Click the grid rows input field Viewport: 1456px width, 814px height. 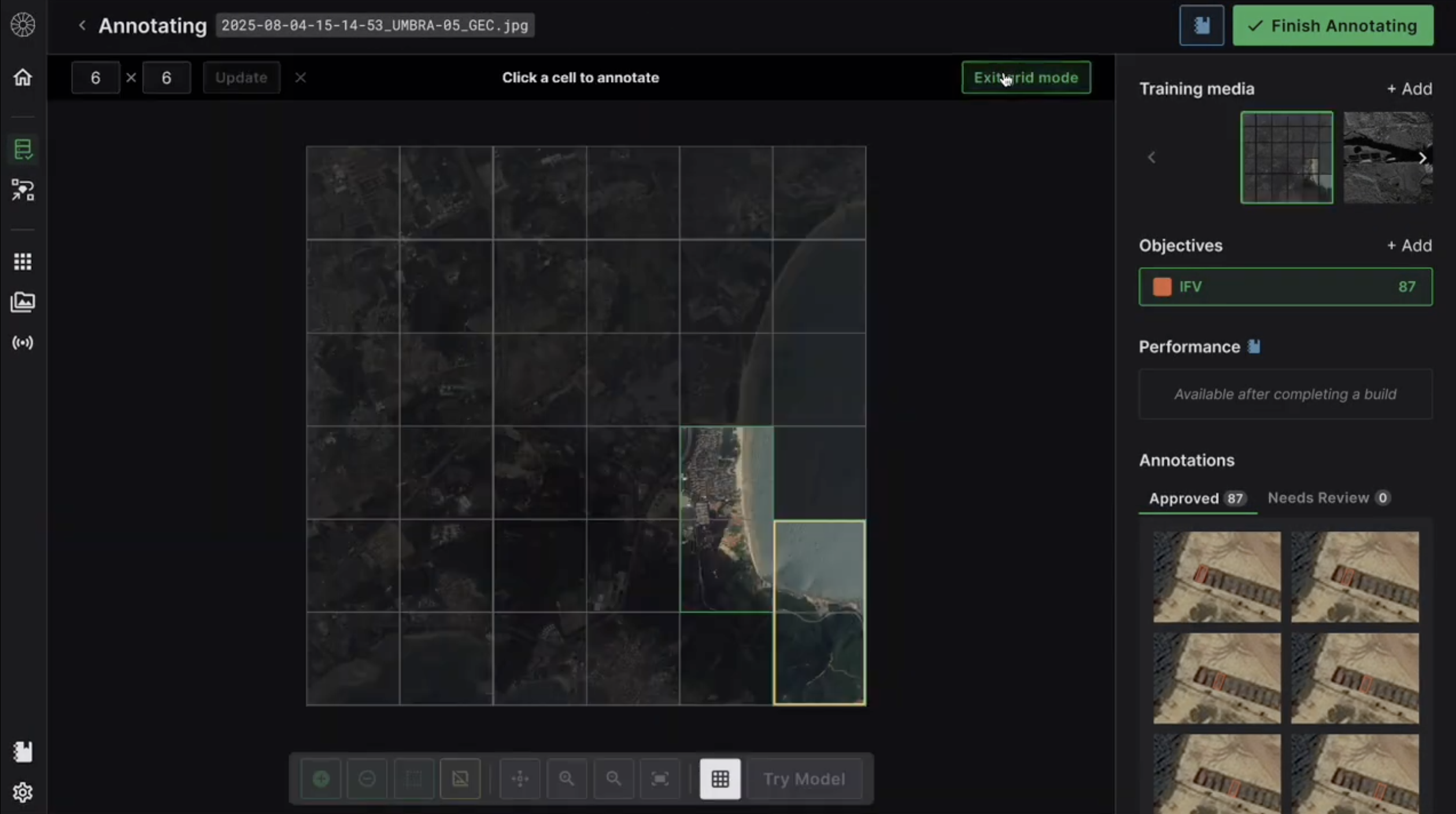pyautogui.click(x=95, y=77)
